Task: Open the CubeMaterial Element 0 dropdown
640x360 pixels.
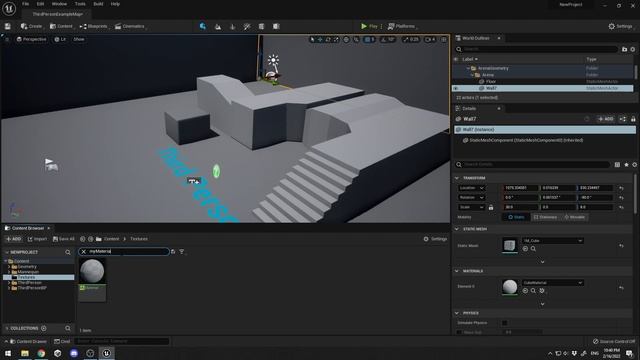Action: [553, 282]
